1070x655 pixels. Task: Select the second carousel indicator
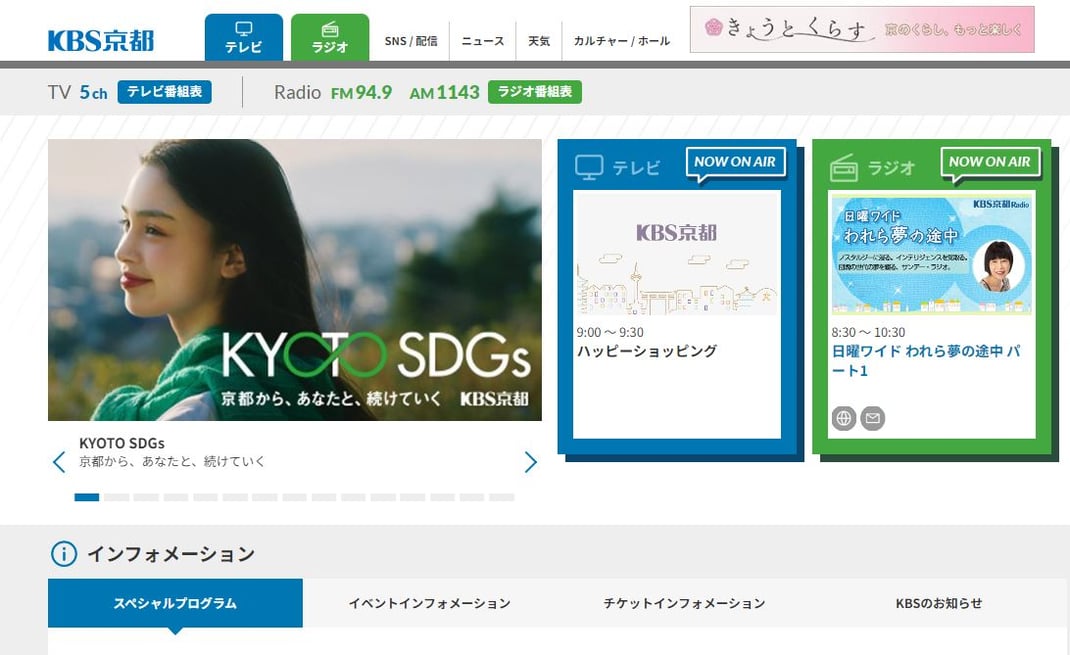pos(117,497)
